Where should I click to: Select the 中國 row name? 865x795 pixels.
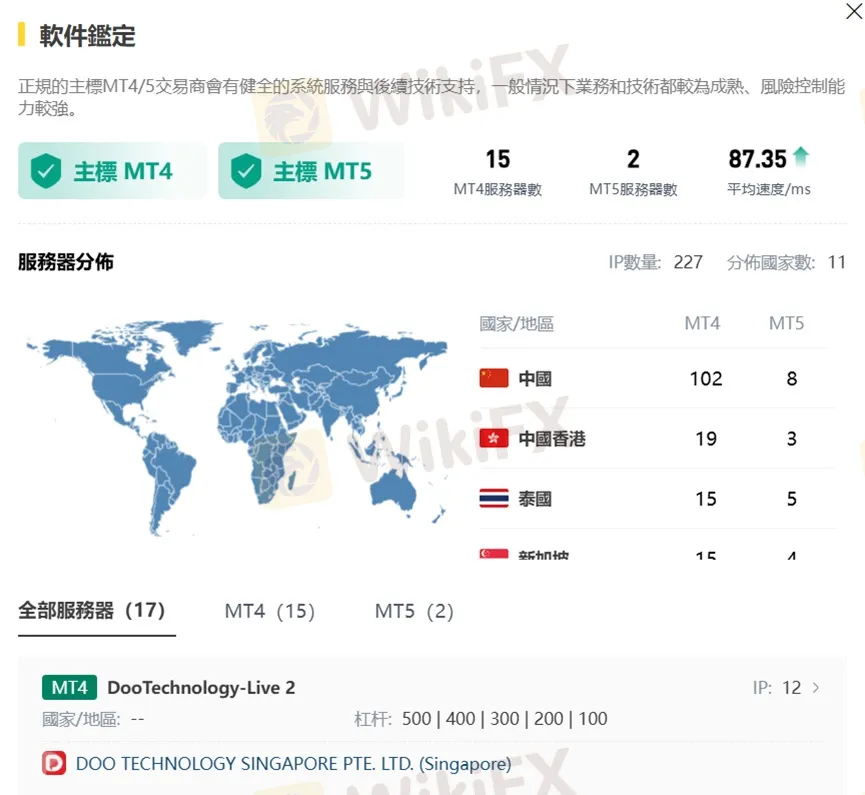coord(535,378)
